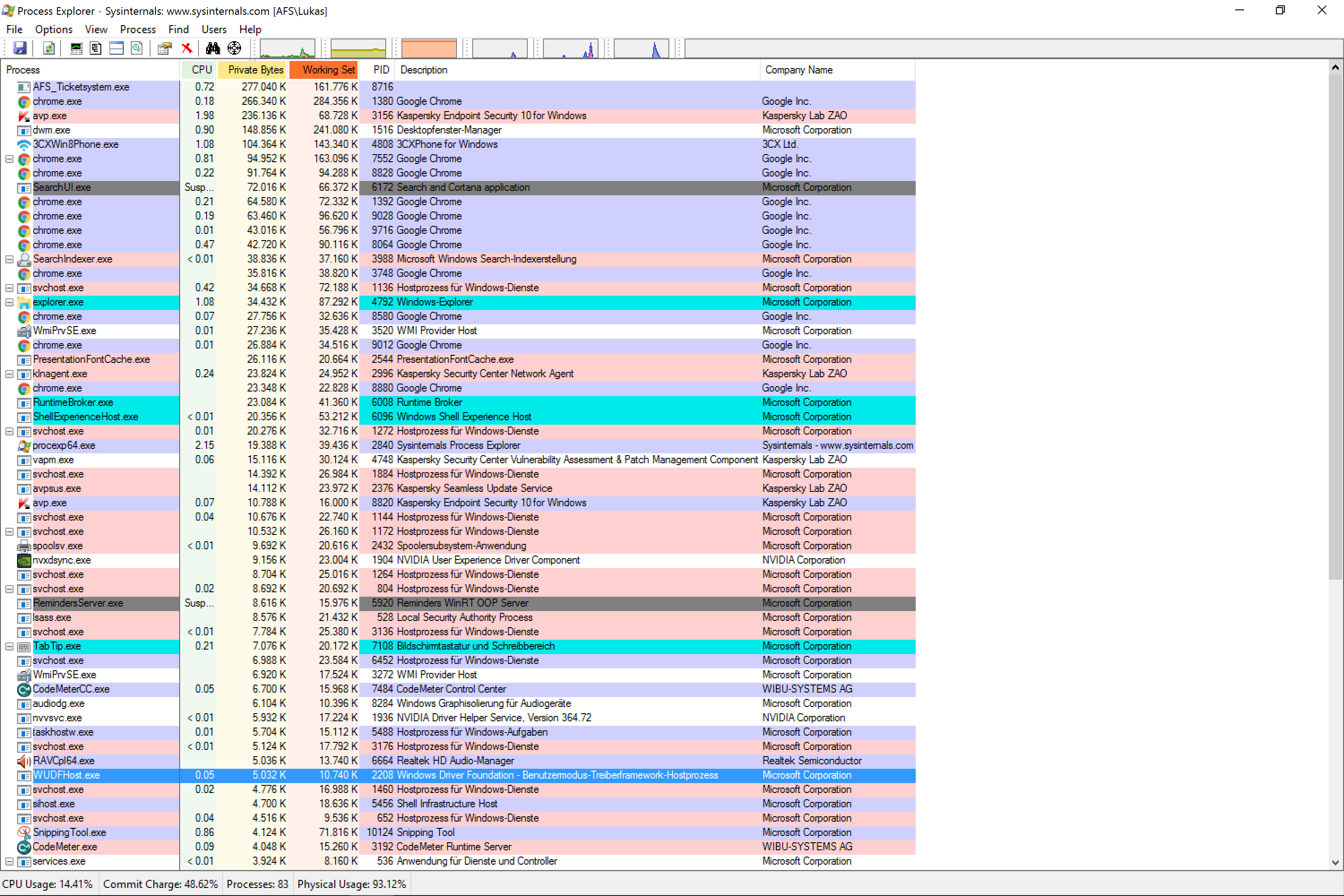Click the CodeMeter.exe process icon

coord(24,847)
